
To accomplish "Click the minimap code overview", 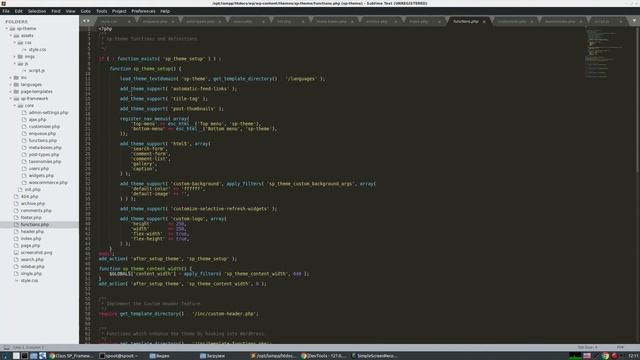I will (x=604, y=52).
